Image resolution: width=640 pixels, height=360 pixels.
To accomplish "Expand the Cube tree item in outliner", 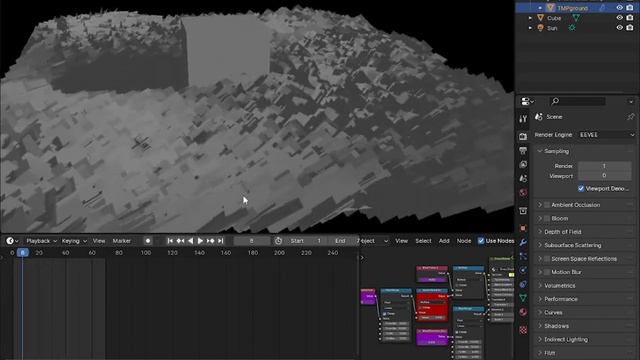I will pyautogui.click(x=530, y=18).
